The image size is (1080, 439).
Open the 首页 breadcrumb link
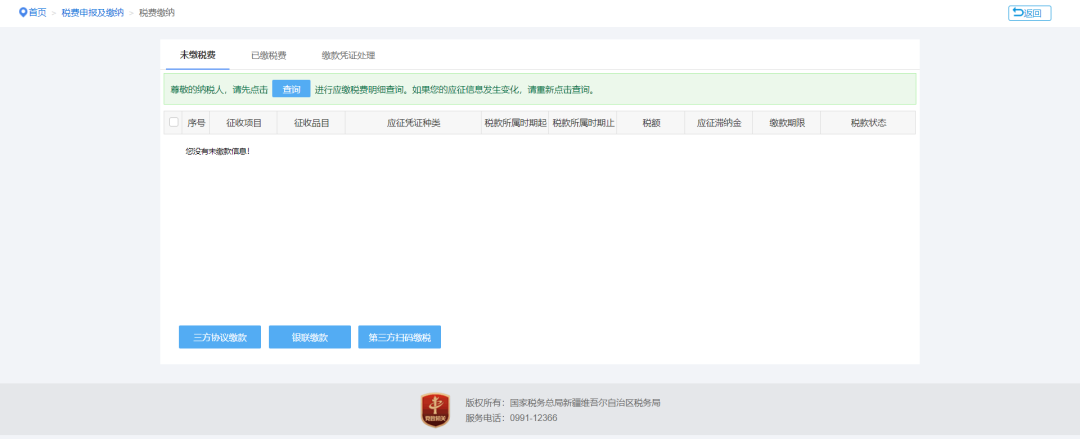(x=37, y=12)
